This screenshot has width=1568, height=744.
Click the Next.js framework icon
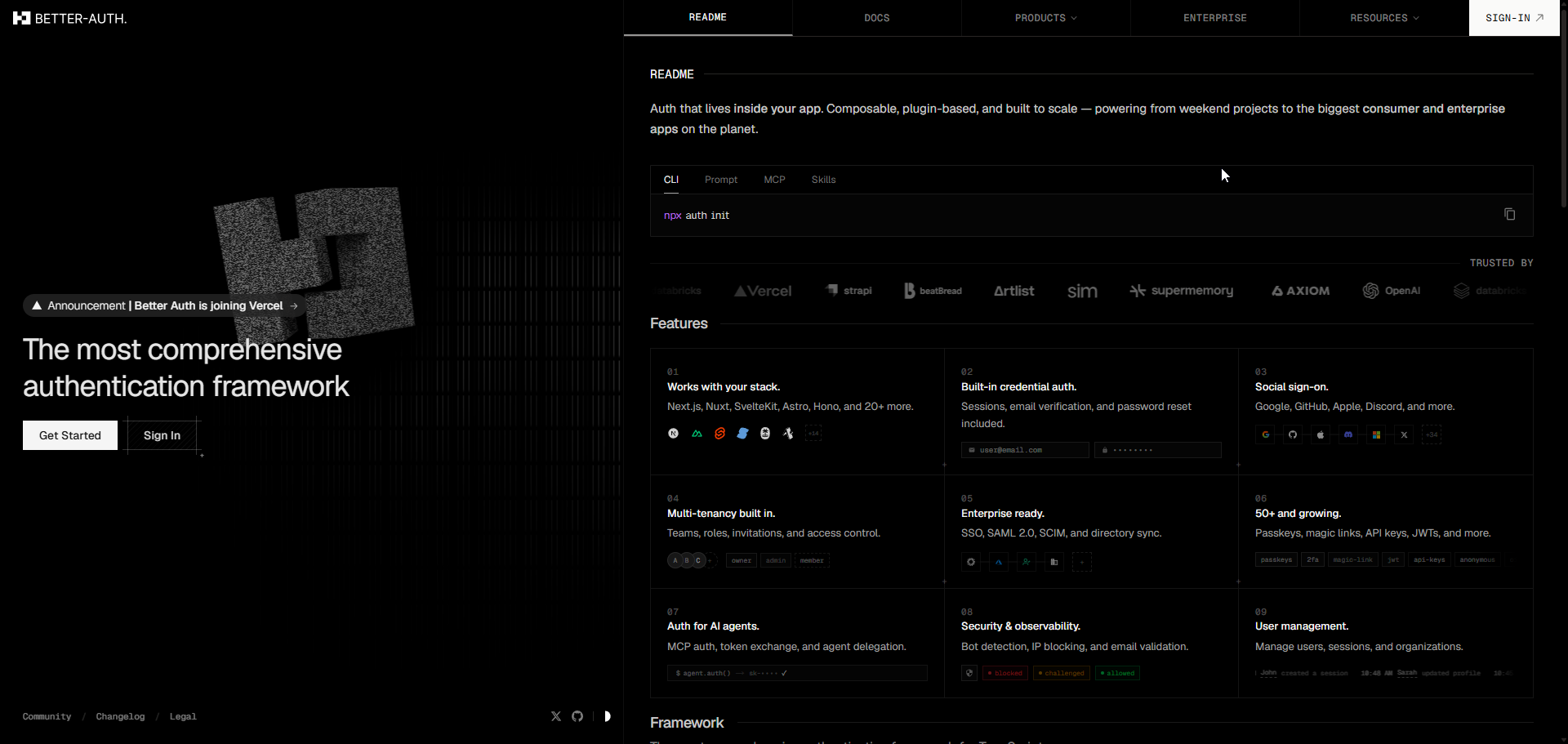(674, 434)
